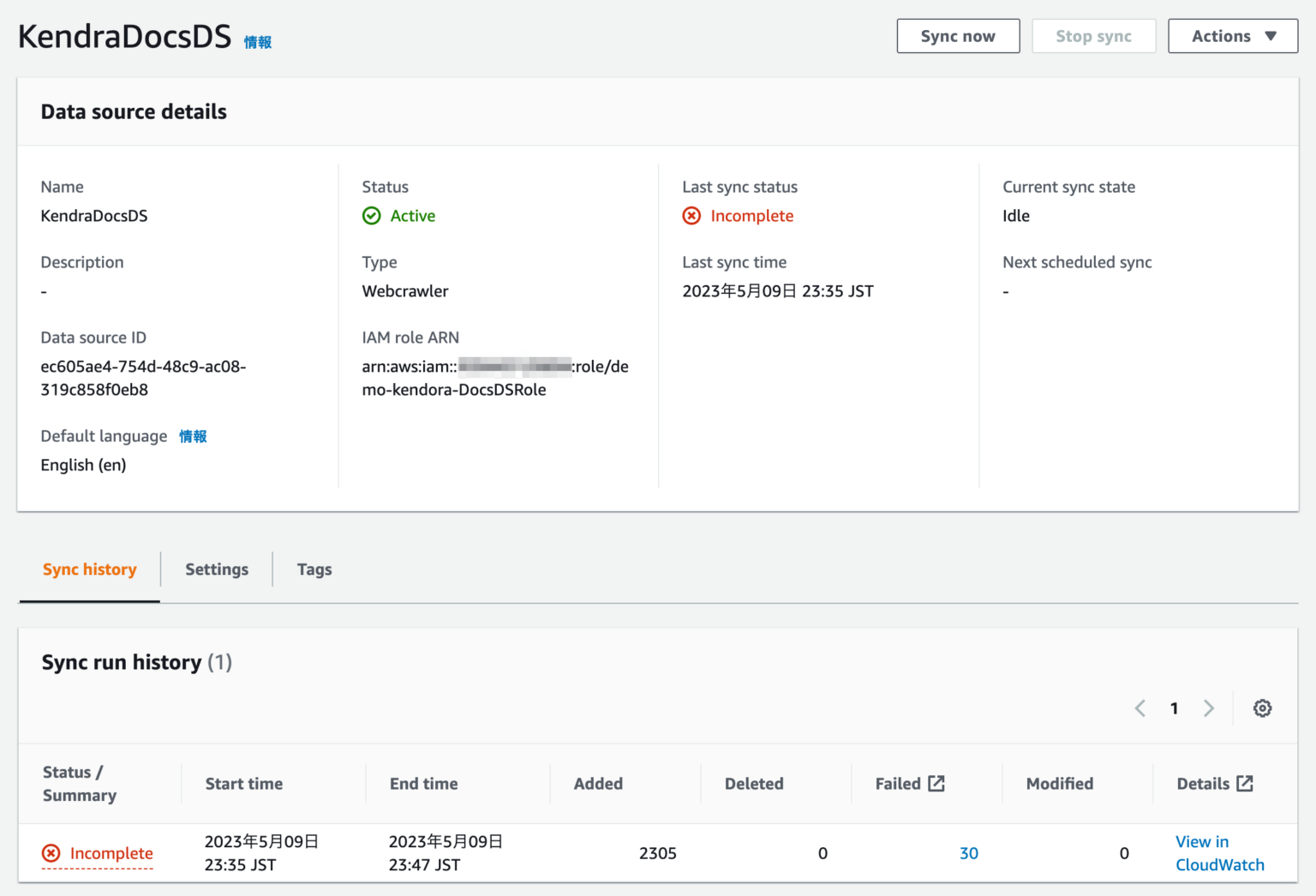Open View in CloudWatch link
This screenshot has width=1316, height=896.
click(x=1218, y=852)
